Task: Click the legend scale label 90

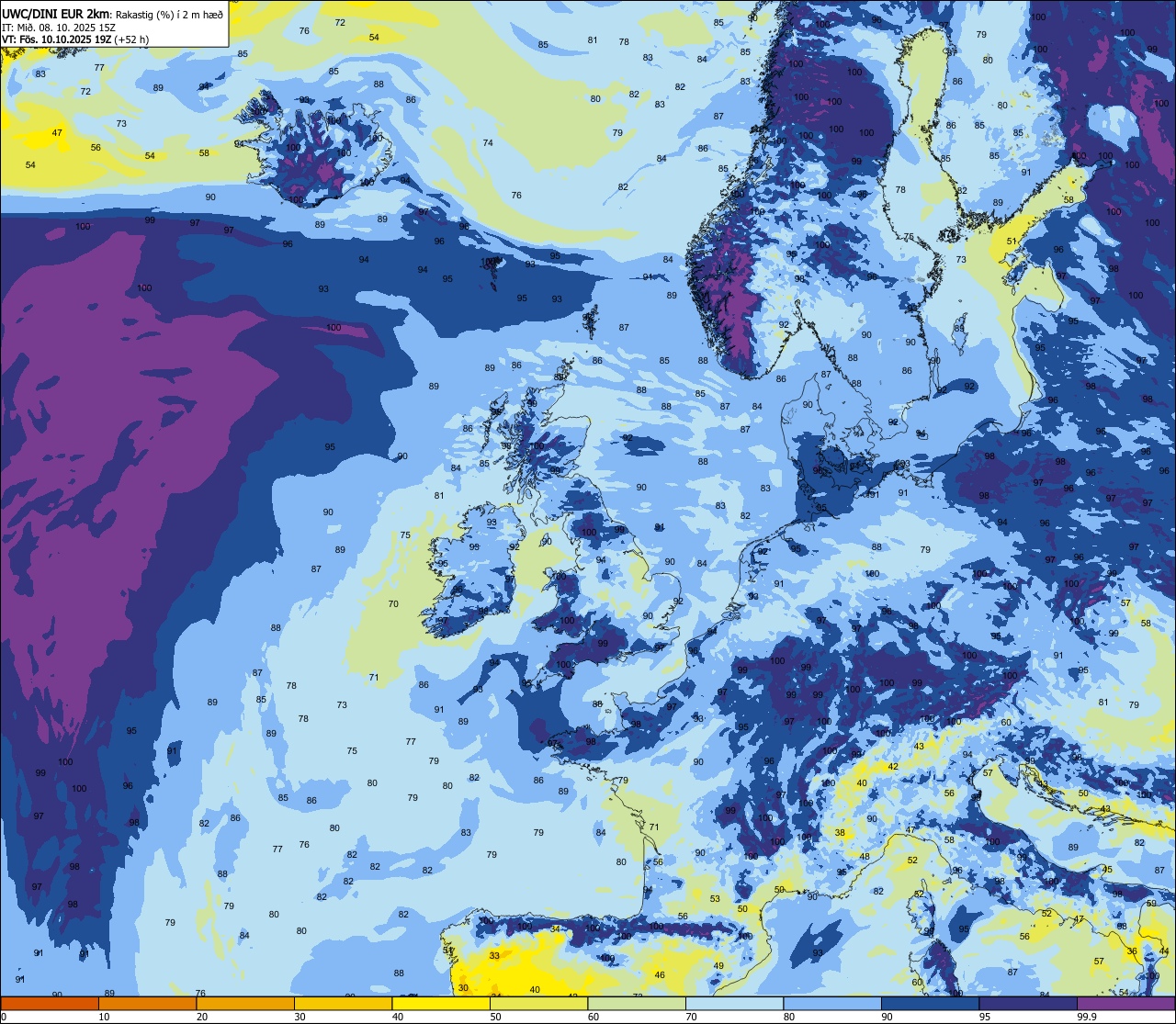Action: click(x=887, y=1017)
